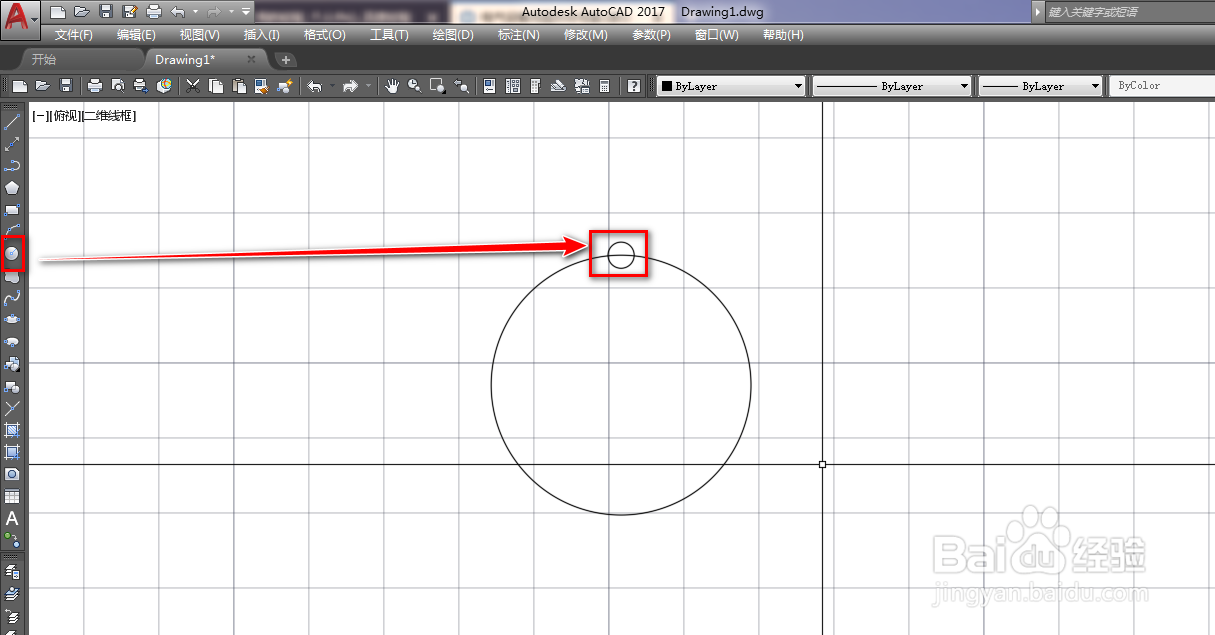This screenshot has width=1215, height=635.
Task: Select the Revision Cloud tool
Action: (12, 276)
